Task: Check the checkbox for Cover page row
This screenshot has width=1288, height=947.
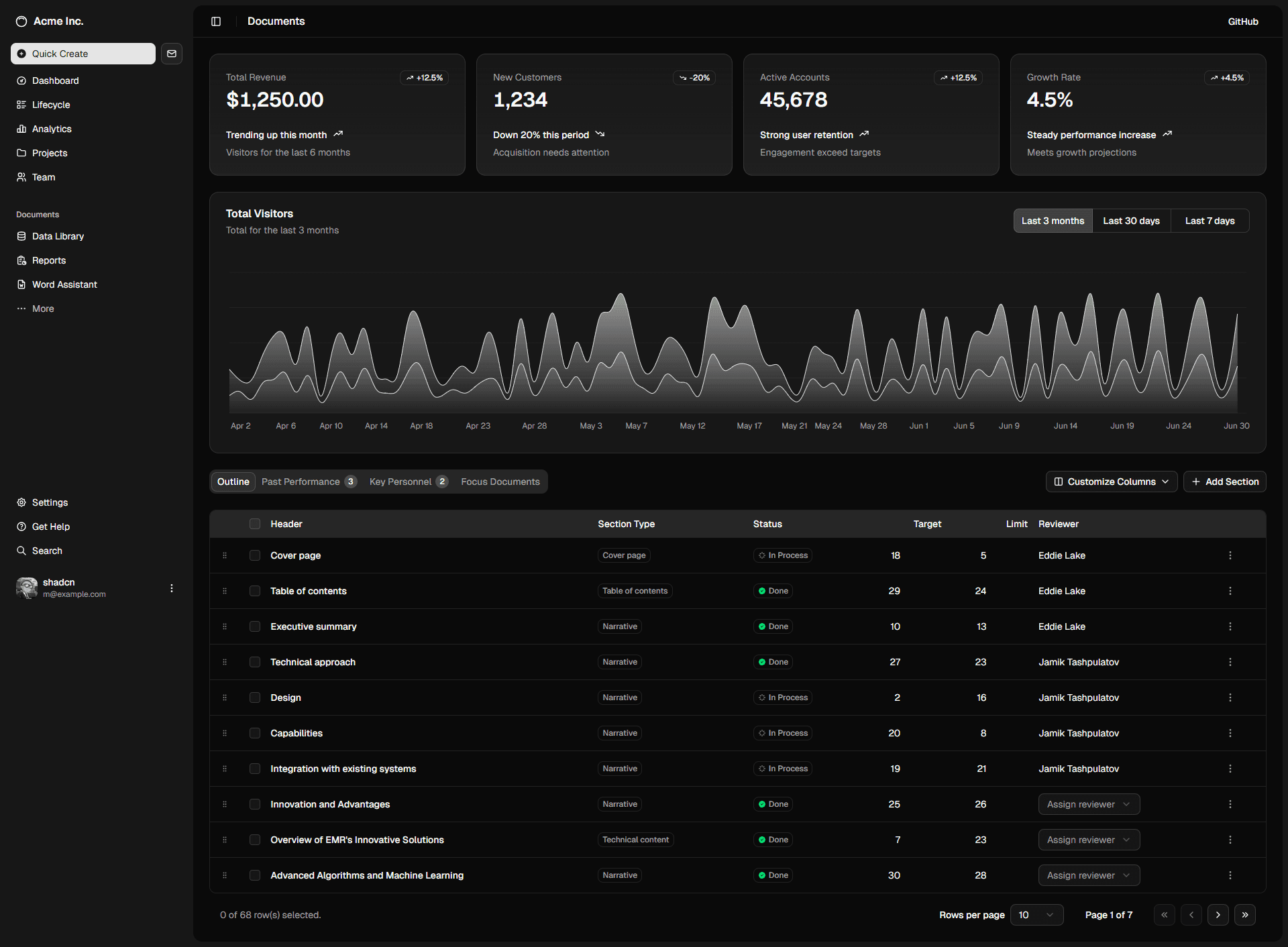Action: 255,555
